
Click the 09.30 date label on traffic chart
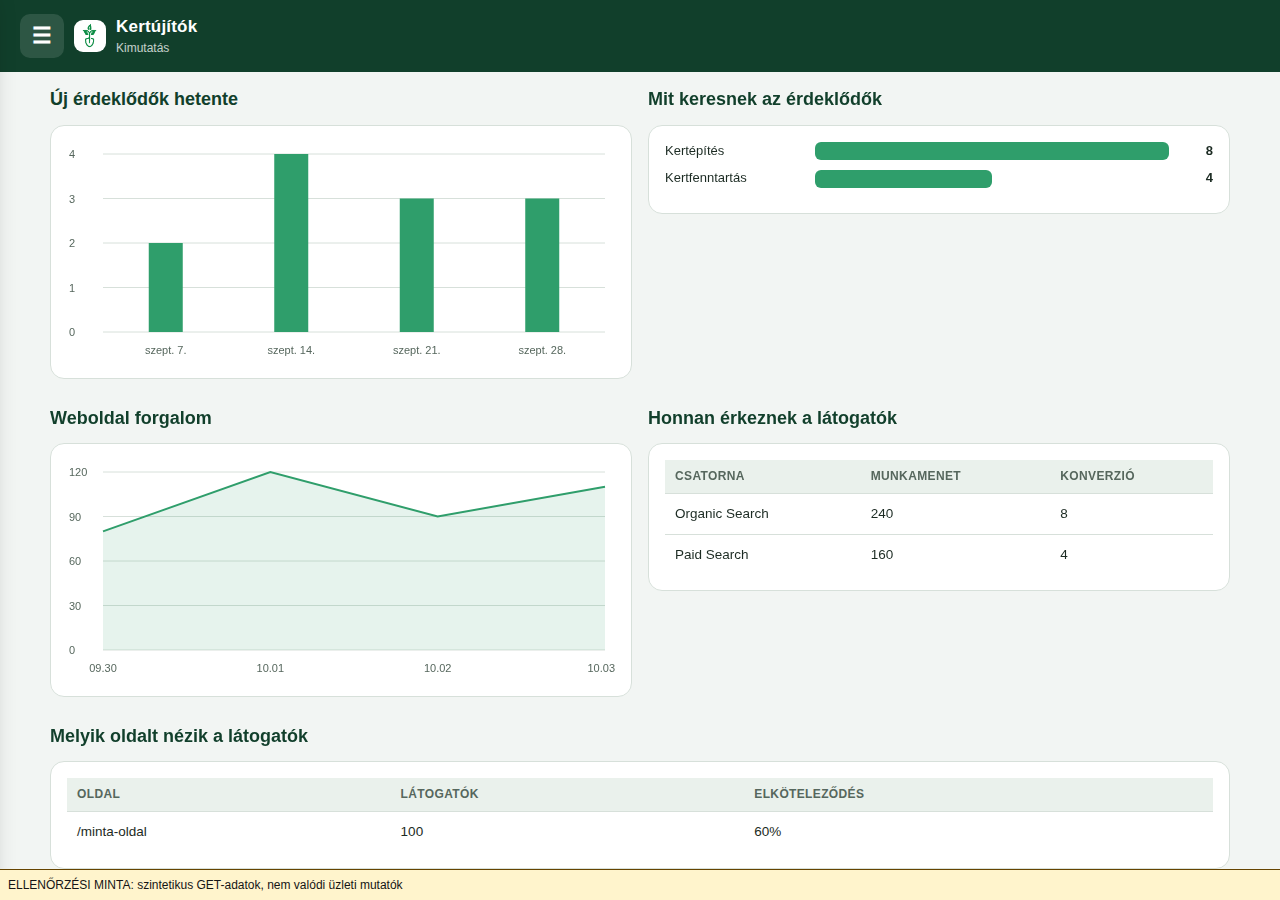click(x=103, y=668)
